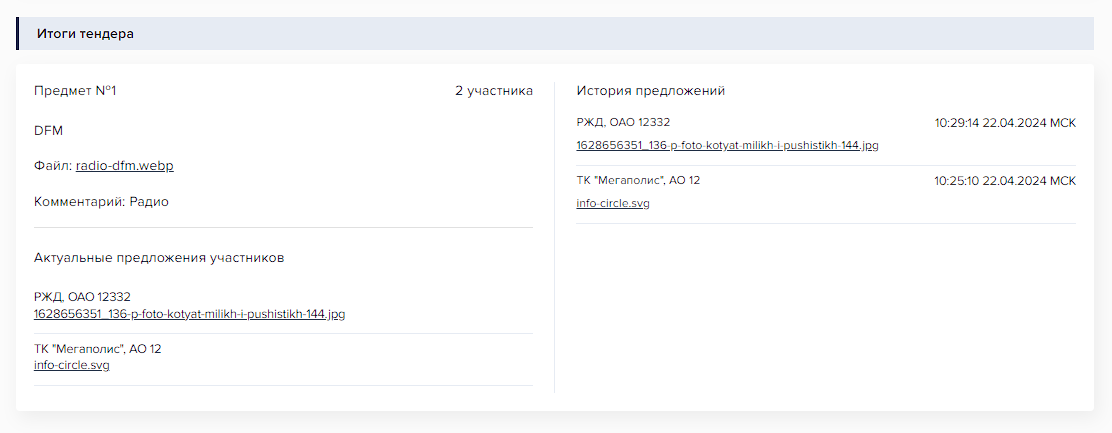Click the 10:25:10 22.04.2024 timestamp
The width and height of the screenshot is (1112, 433).
click(x=1005, y=181)
